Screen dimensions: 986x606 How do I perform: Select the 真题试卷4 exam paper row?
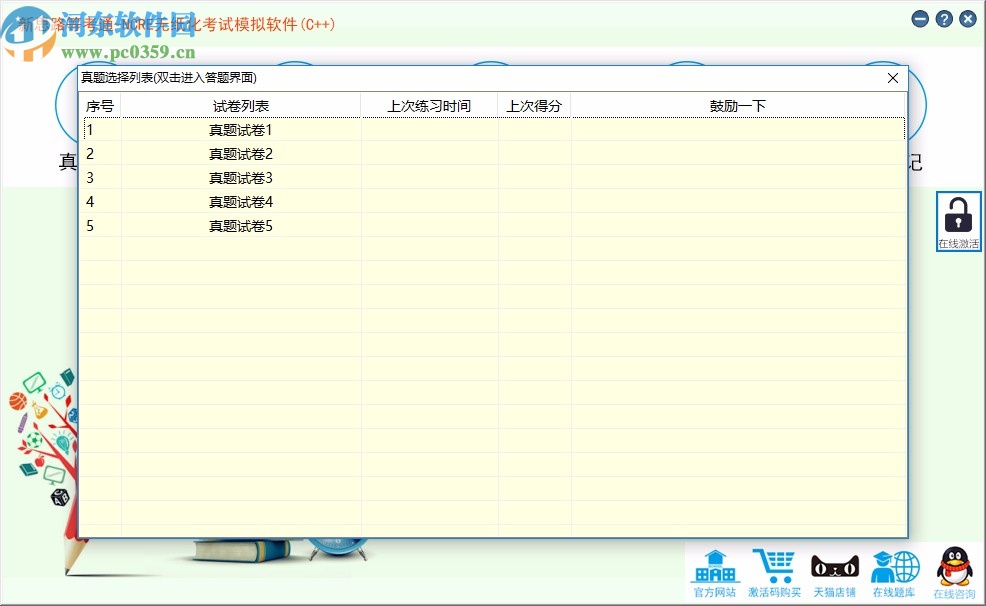[x=240, y=201]
